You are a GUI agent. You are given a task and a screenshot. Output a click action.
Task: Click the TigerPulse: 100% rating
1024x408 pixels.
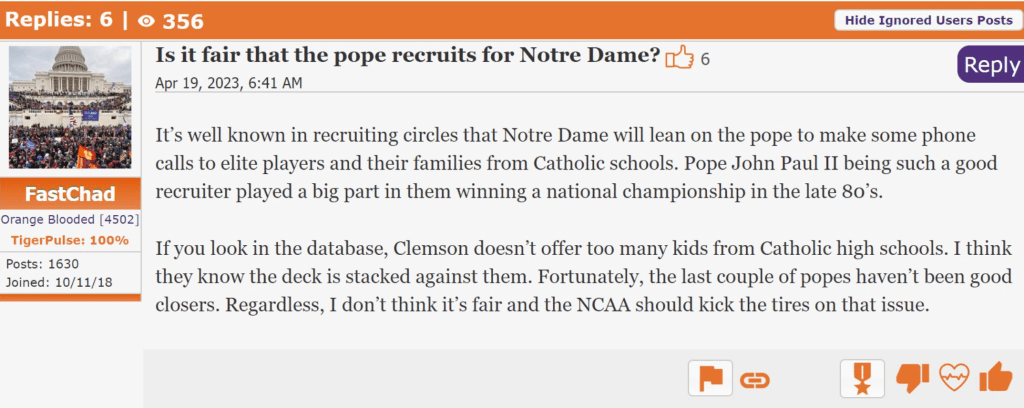click(x=70, y=240)
